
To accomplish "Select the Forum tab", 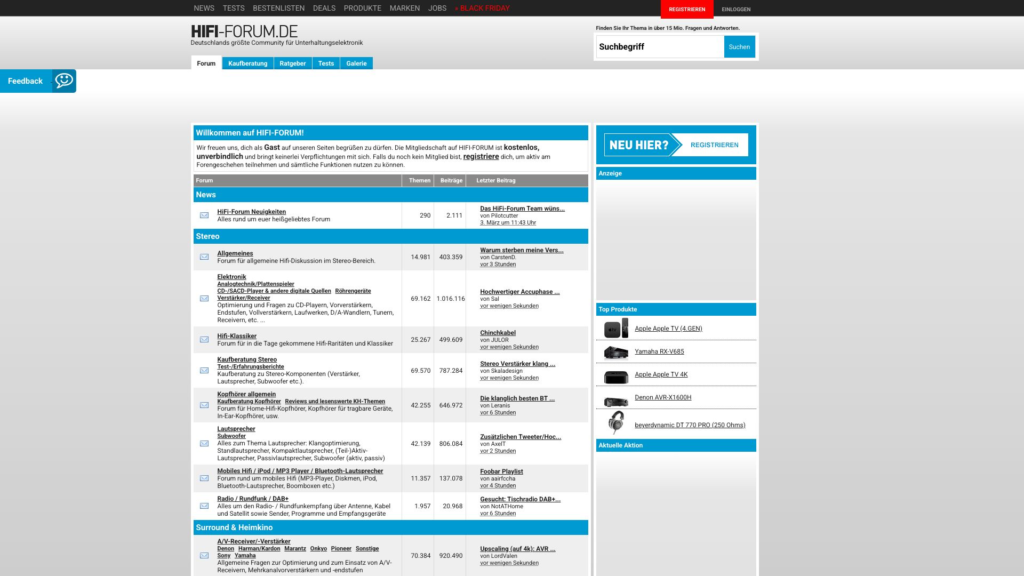I will pyautogui.click(x=206, y=63).
